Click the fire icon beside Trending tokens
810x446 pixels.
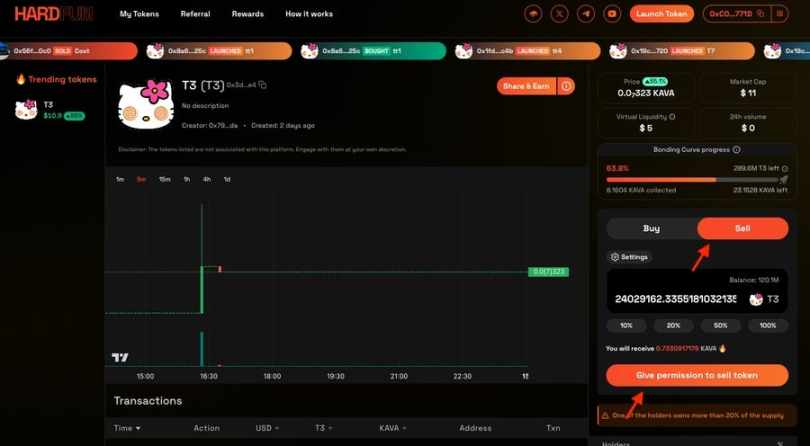click(21, 79)
